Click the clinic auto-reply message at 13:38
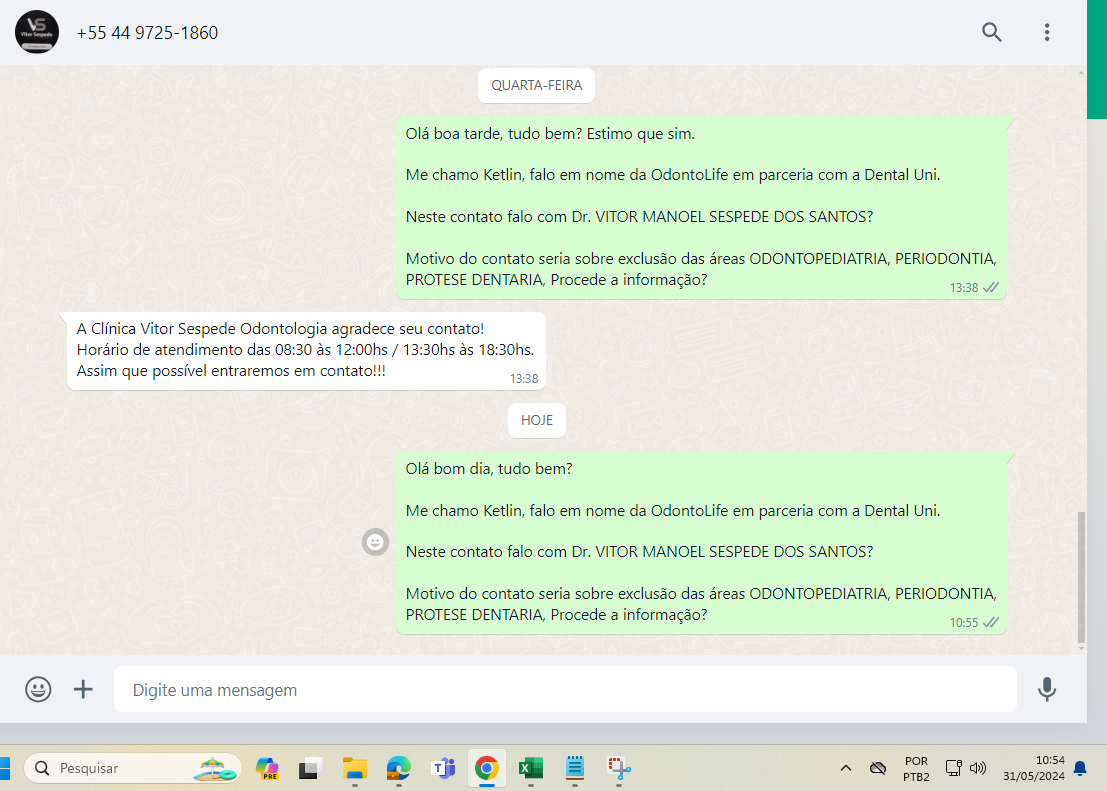This screenshot has width=1107, height=791. [x=306, y=351]
